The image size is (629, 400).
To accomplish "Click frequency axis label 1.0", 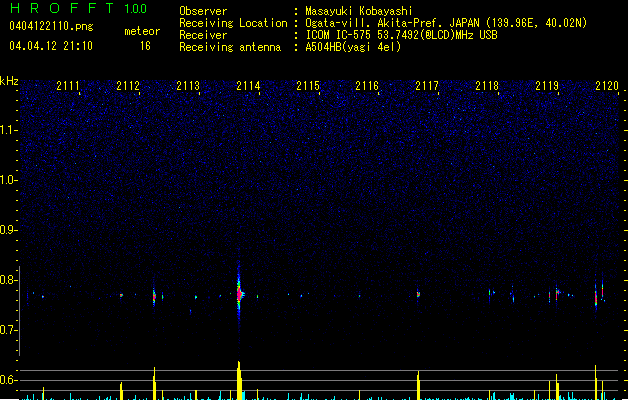I will pyautogui.click(x=7, y=180).
